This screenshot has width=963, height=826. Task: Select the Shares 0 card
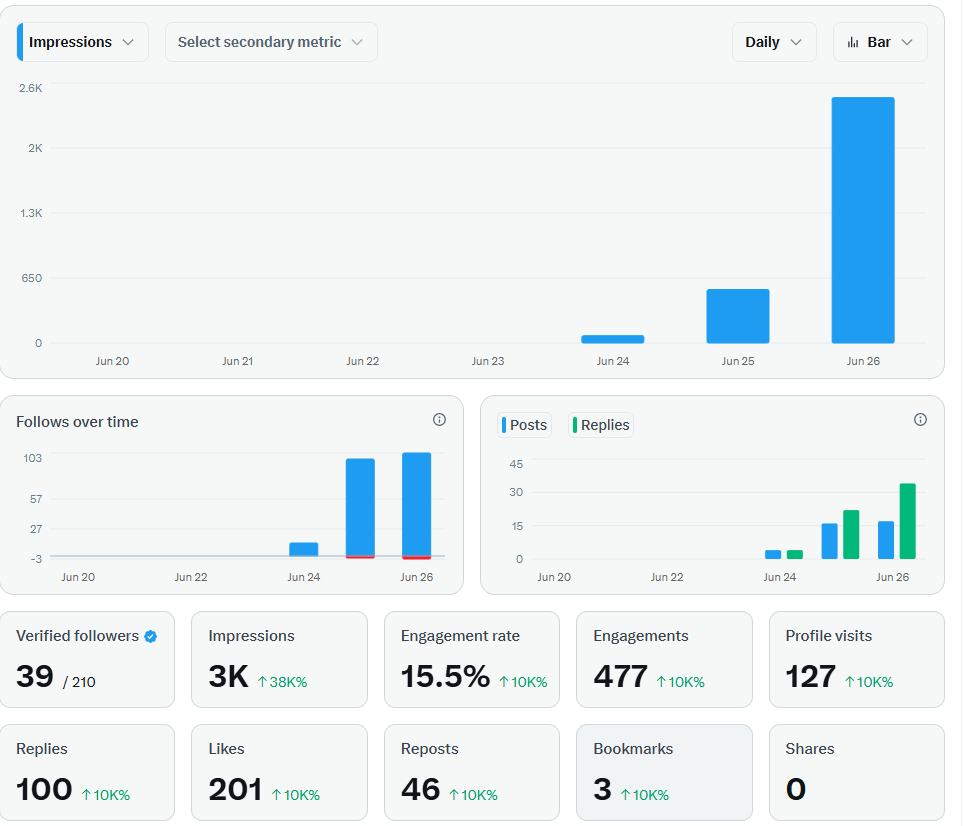coord(857,772)
